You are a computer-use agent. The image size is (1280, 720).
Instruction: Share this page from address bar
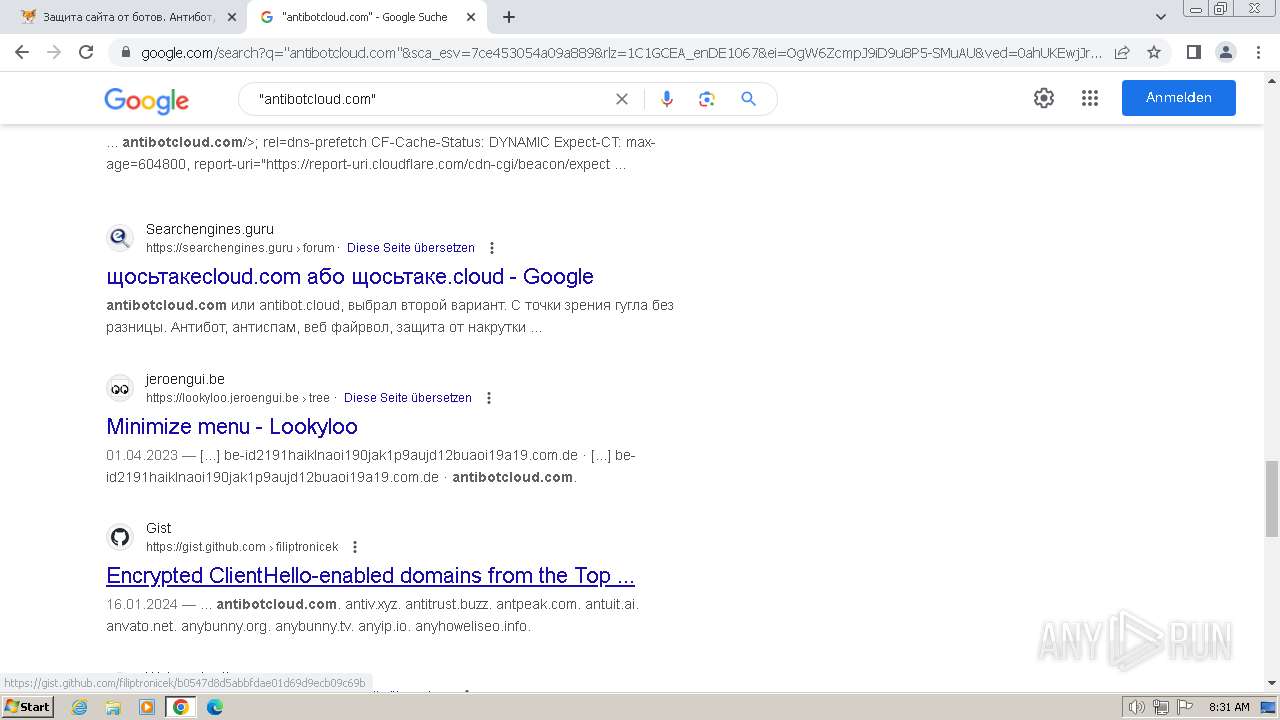coord(1122,52)
